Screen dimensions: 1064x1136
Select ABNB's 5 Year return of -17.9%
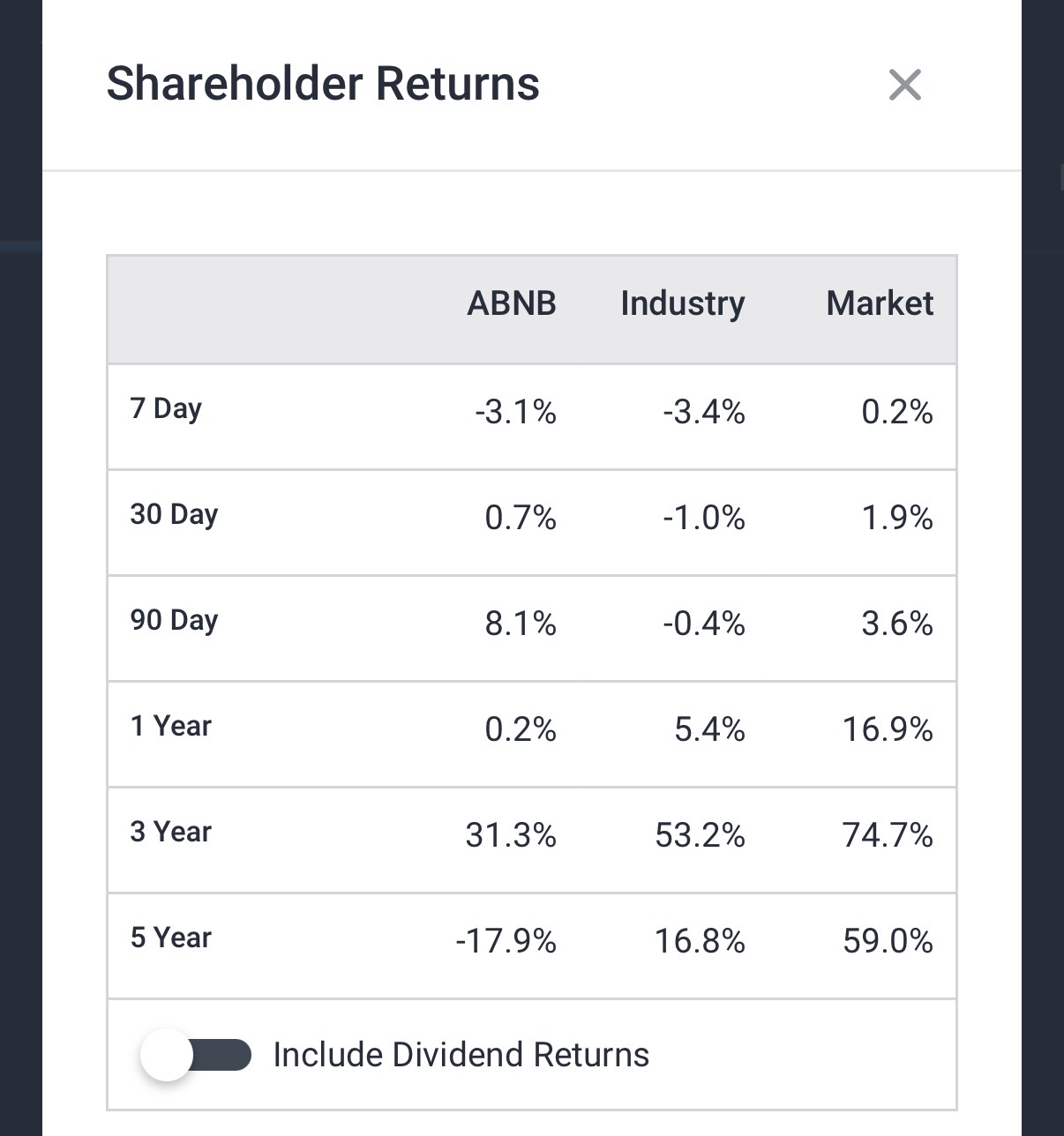[x=506, y=941]
